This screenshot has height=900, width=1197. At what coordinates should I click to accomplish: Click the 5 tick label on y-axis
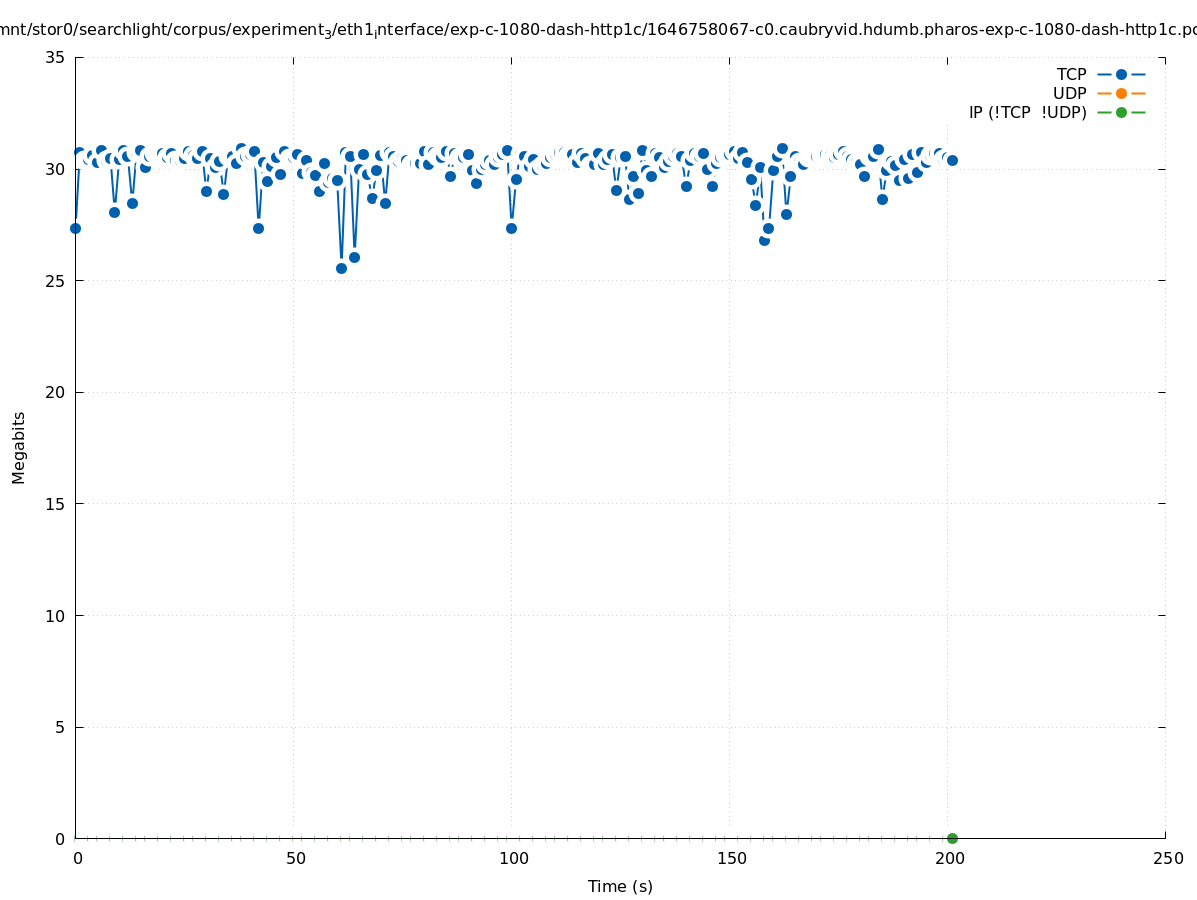pyautogui.click(x=59, y=727)
